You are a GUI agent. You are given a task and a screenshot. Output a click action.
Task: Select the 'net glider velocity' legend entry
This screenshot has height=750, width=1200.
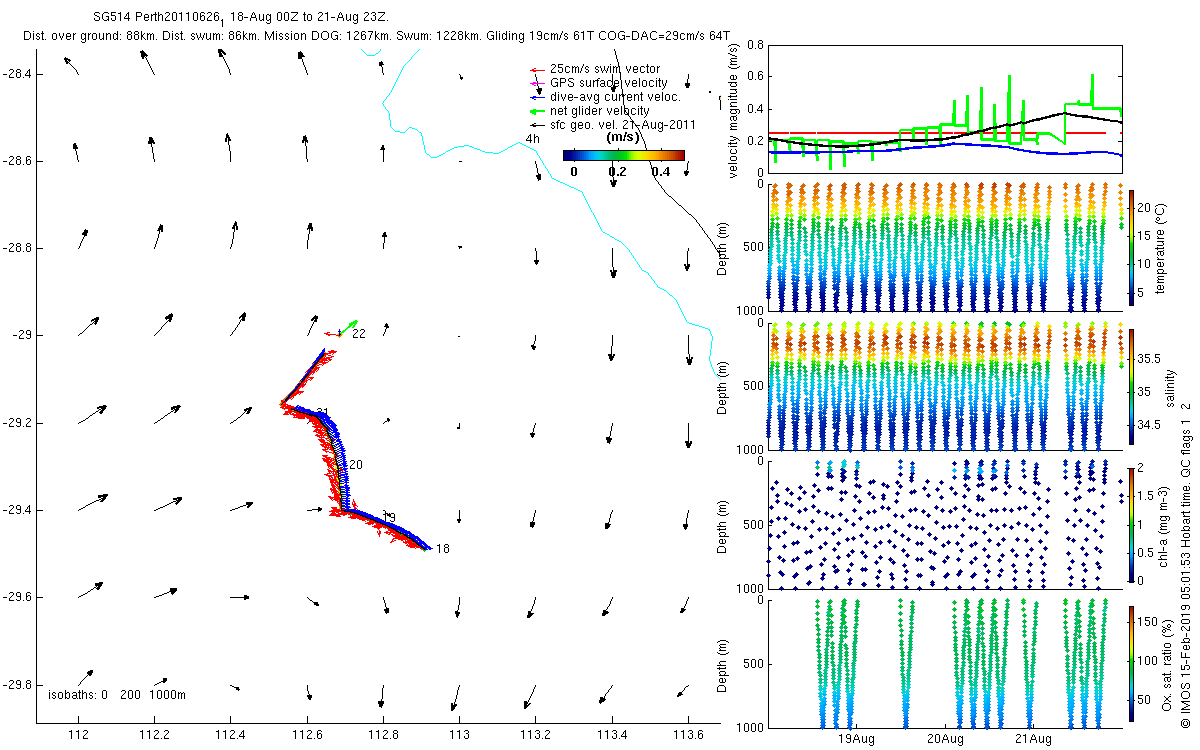tap(600, 110)
